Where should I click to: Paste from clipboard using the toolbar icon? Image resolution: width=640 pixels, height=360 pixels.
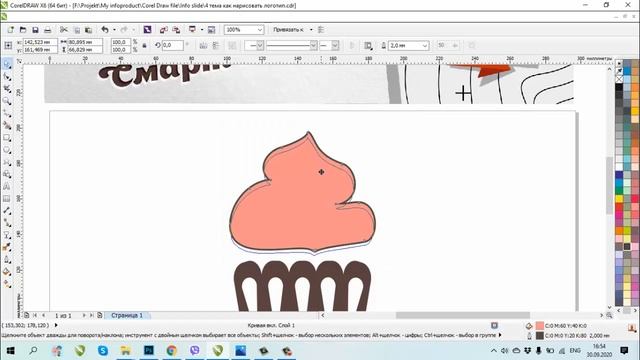click(88, 30)
